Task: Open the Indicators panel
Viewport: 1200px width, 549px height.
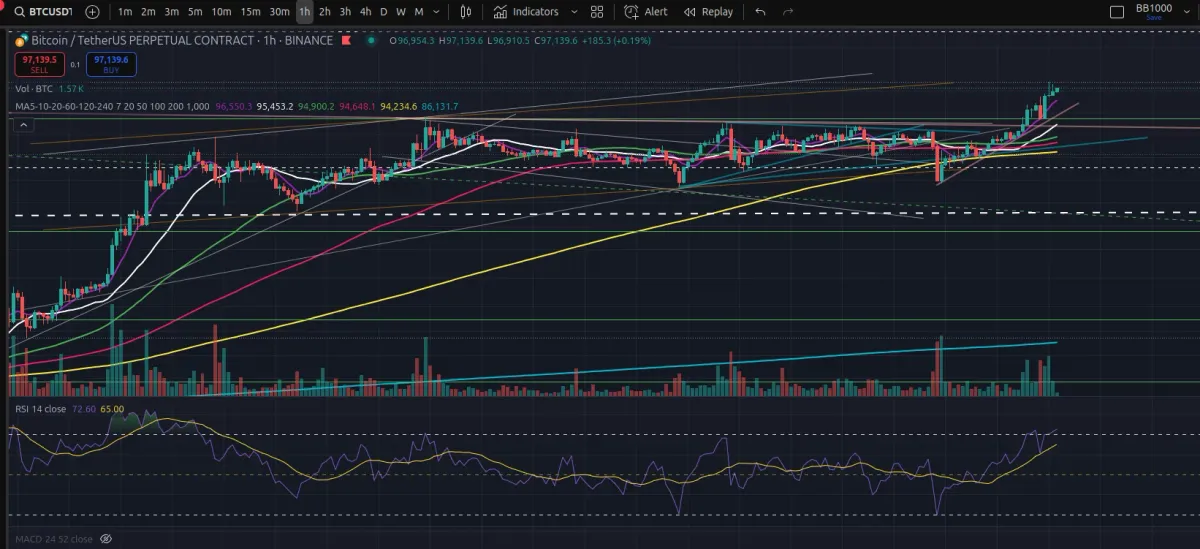Action: (x=526, y=12)
